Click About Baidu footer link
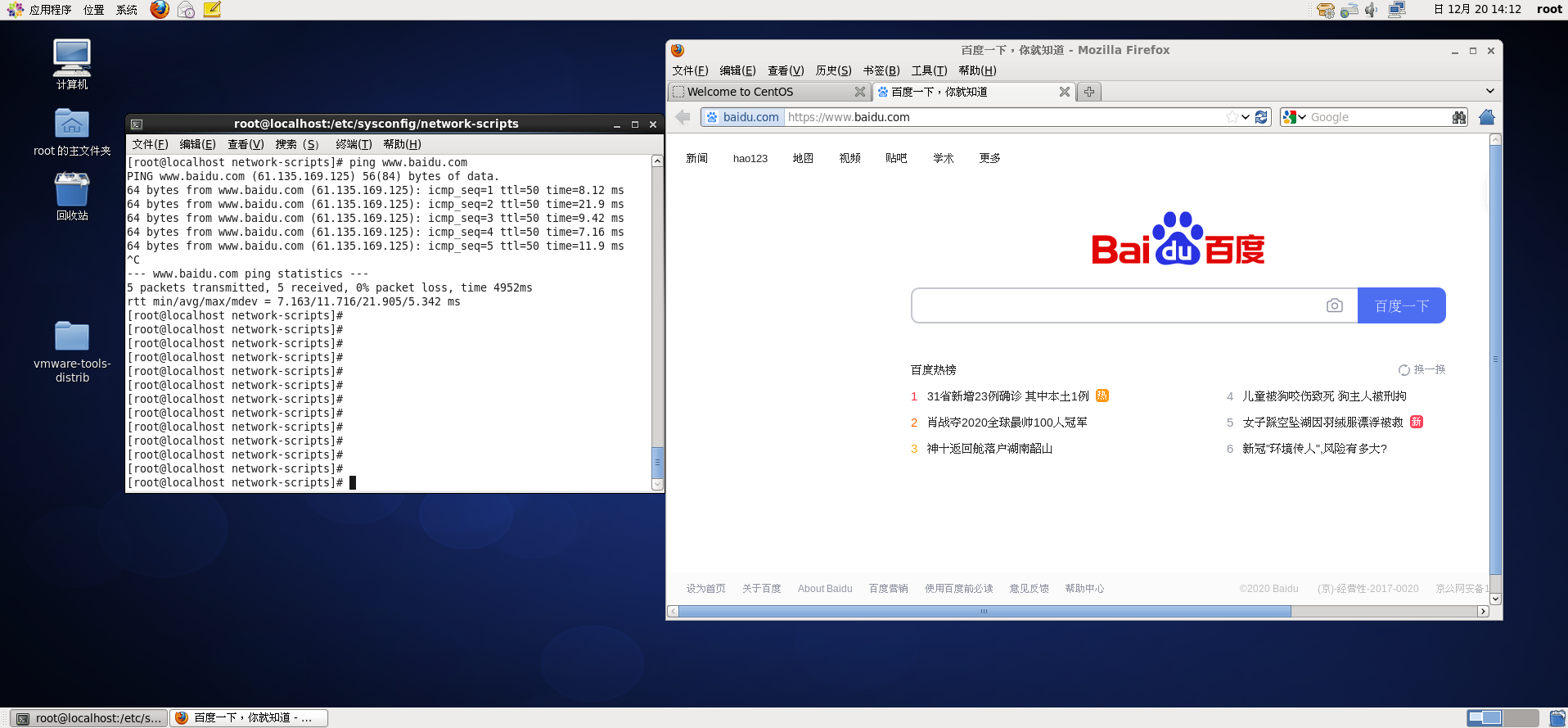 click(825, 589)
